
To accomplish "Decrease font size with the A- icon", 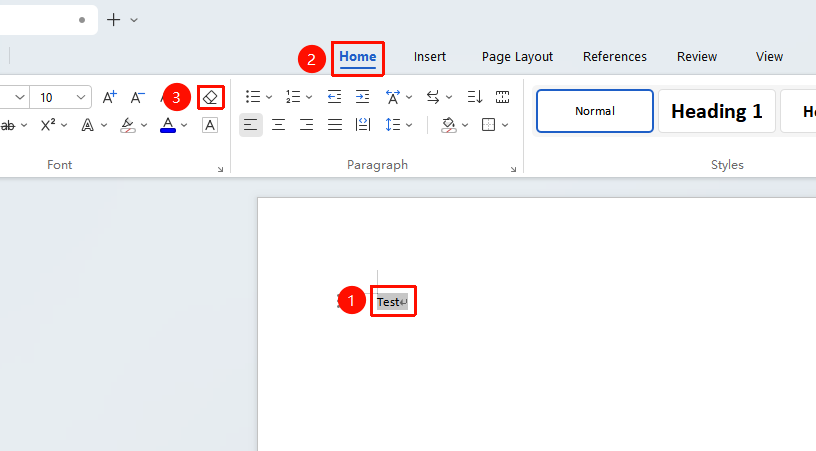I will [x=137, y=97].
